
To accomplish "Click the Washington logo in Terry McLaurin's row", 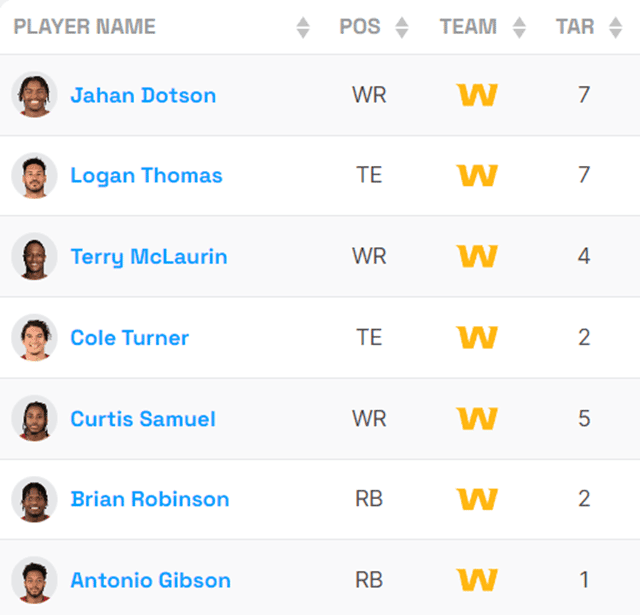I will [x=477, y=256].
